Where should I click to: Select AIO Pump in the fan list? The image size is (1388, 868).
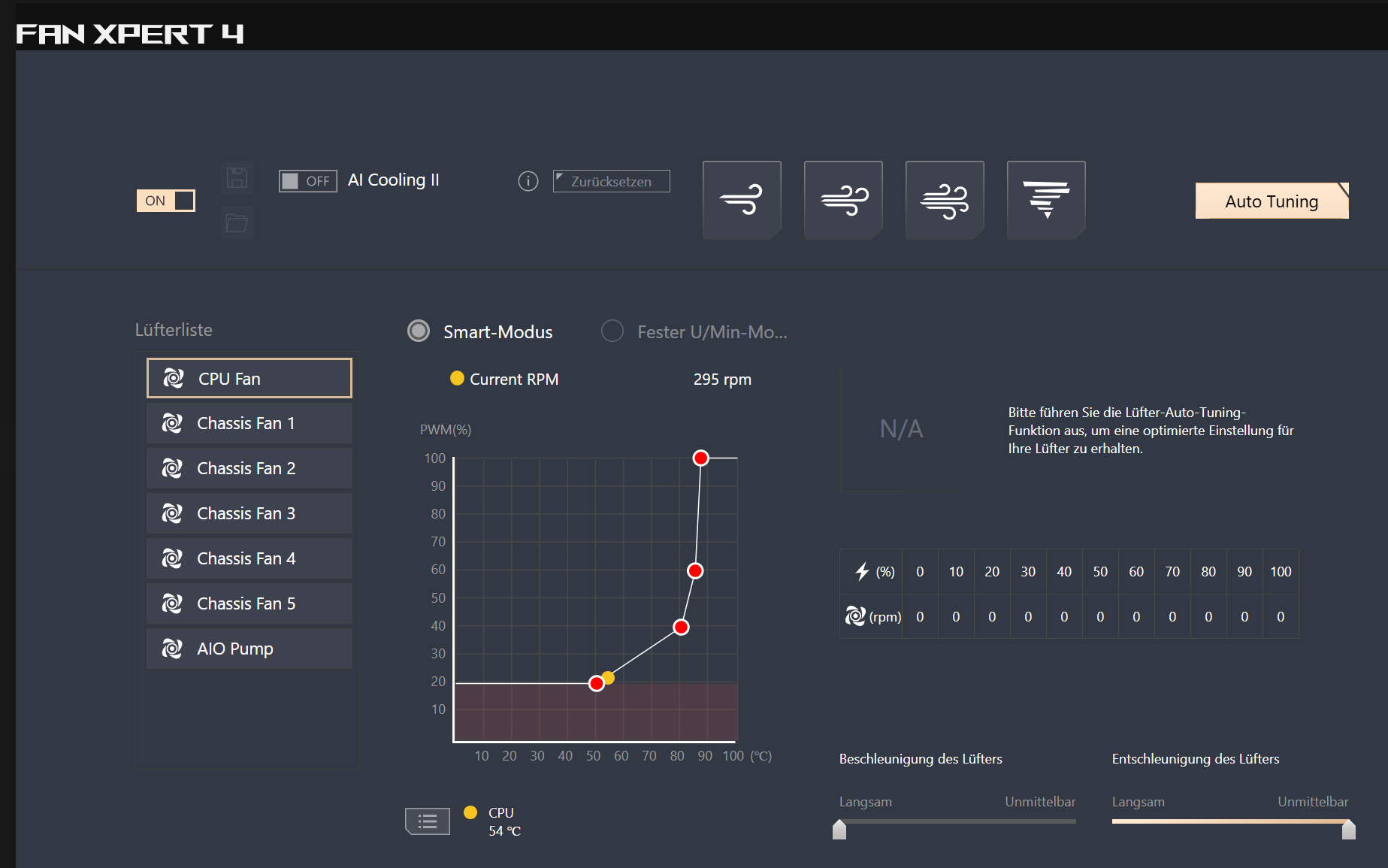(x=249, y=649)
